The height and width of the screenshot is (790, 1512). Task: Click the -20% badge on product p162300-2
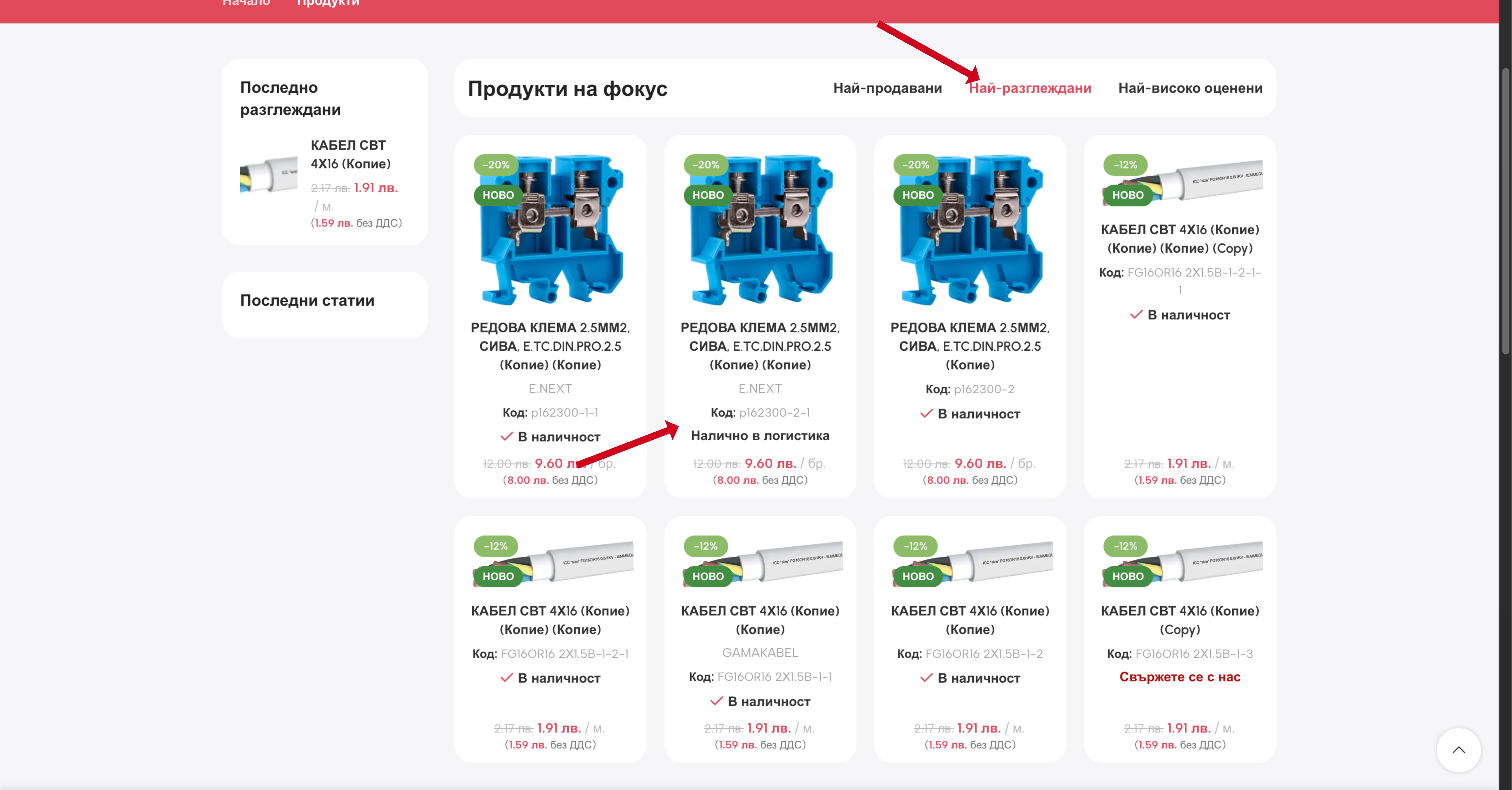click(x=916, y=165)
